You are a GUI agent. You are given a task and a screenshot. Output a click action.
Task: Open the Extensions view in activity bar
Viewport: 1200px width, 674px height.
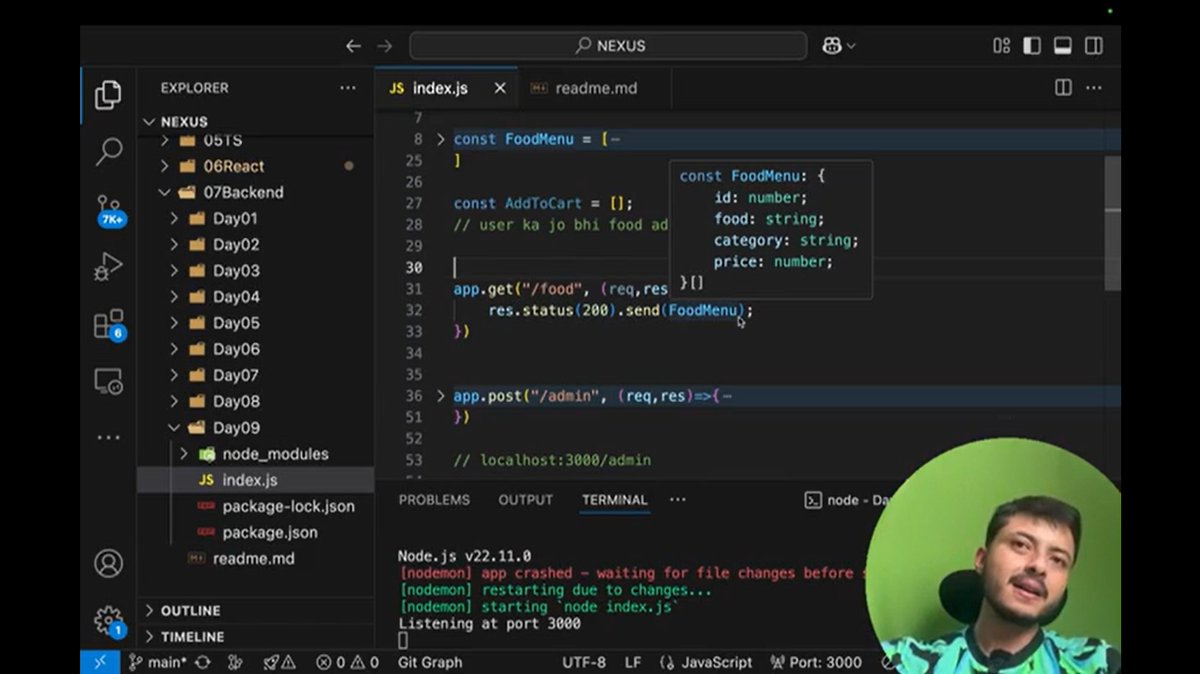108,324
